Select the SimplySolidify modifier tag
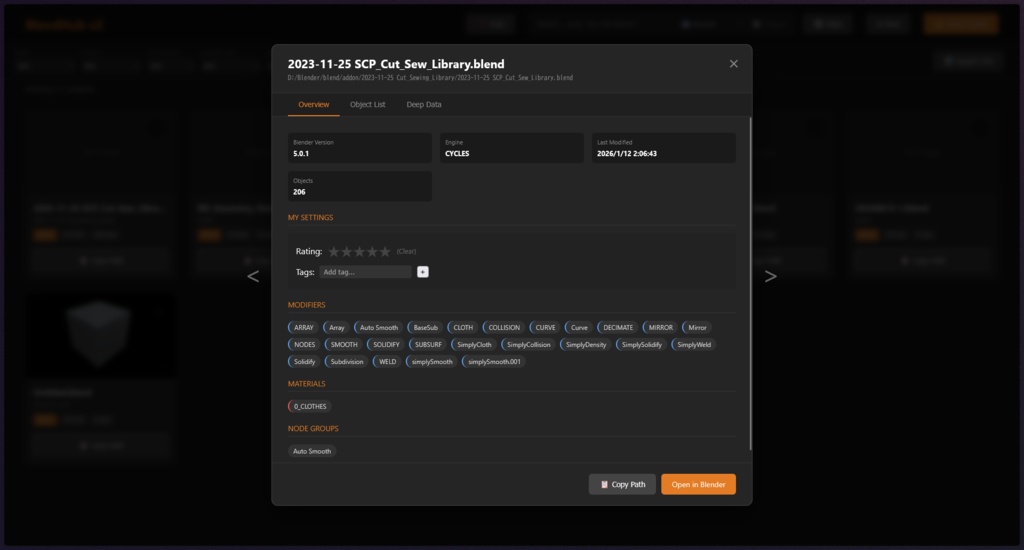Image resolution: width=1024 pixels, height=550 pixels. point(641,344)
